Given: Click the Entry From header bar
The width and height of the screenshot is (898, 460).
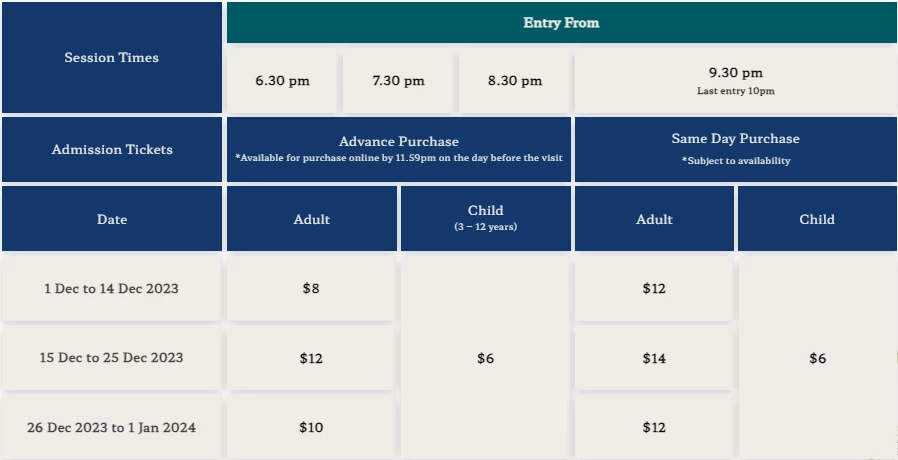Looking at the screenshot, I should coord(561,22).
